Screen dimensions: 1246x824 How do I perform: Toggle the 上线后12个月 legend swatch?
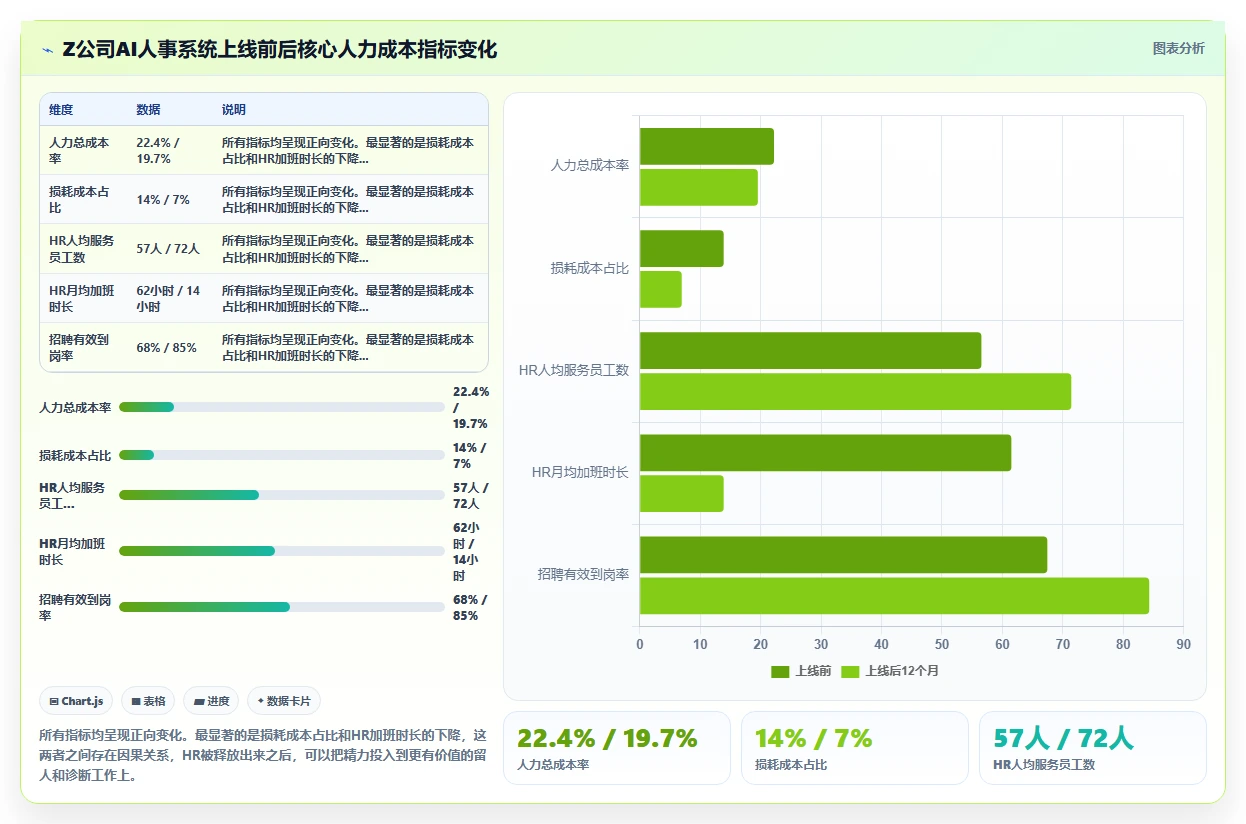tap(850, 671)
